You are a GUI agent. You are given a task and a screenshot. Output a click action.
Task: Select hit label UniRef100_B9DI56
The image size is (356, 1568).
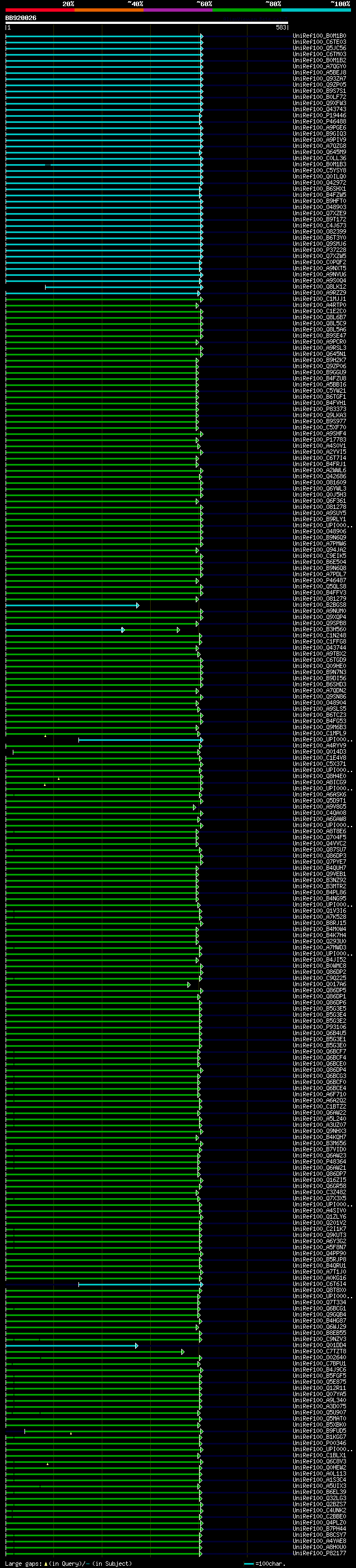[319, 678]
